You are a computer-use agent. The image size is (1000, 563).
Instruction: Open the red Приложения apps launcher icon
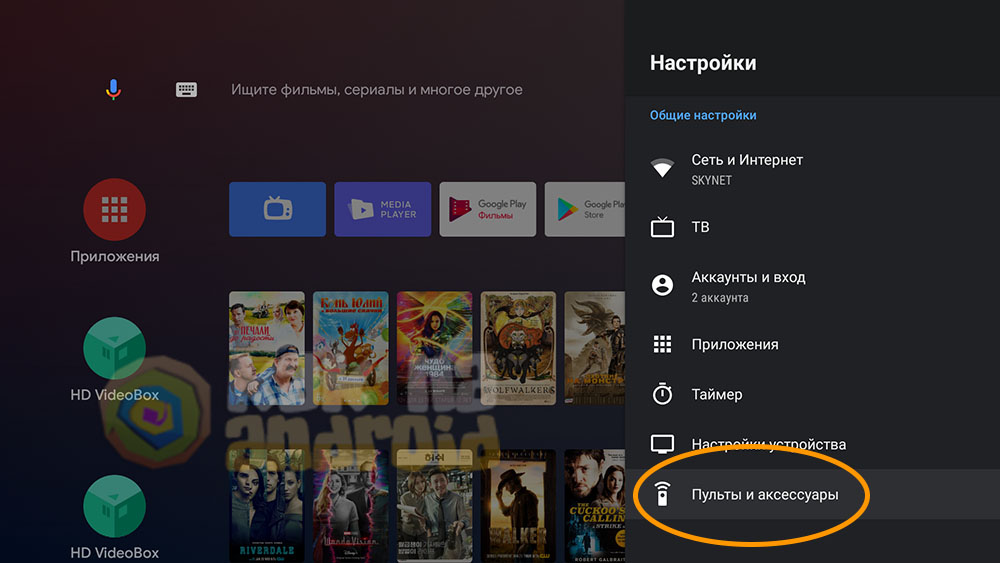click(115, 209)
